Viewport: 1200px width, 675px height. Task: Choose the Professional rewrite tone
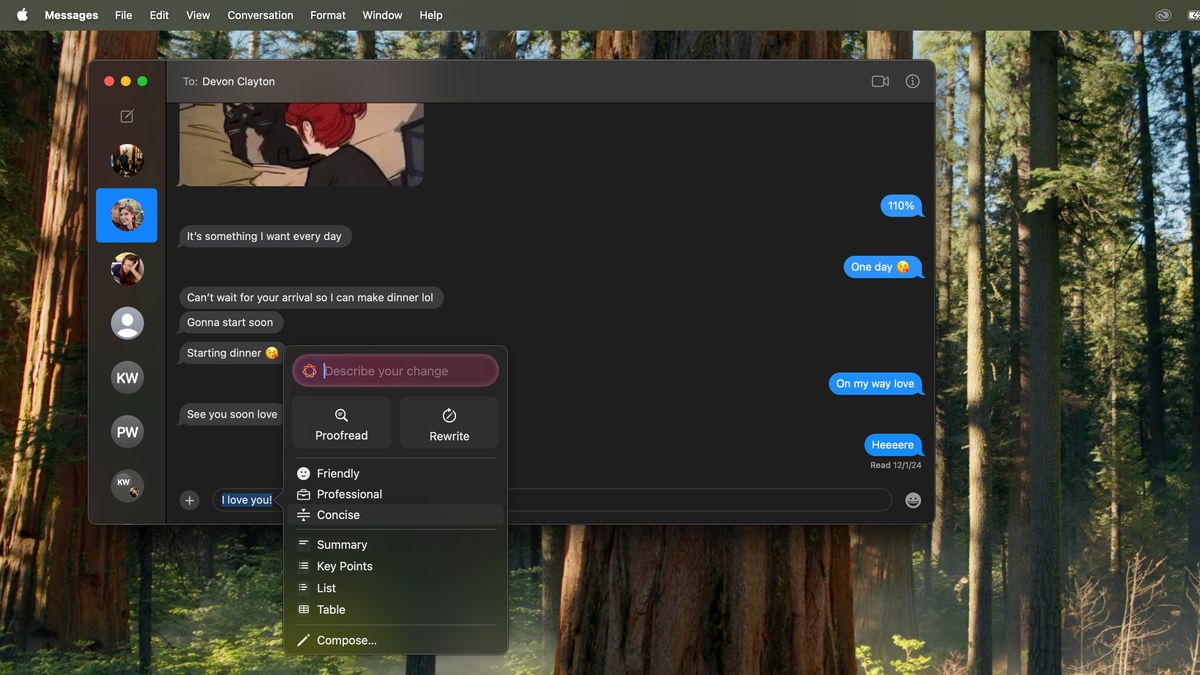point(350,493)
